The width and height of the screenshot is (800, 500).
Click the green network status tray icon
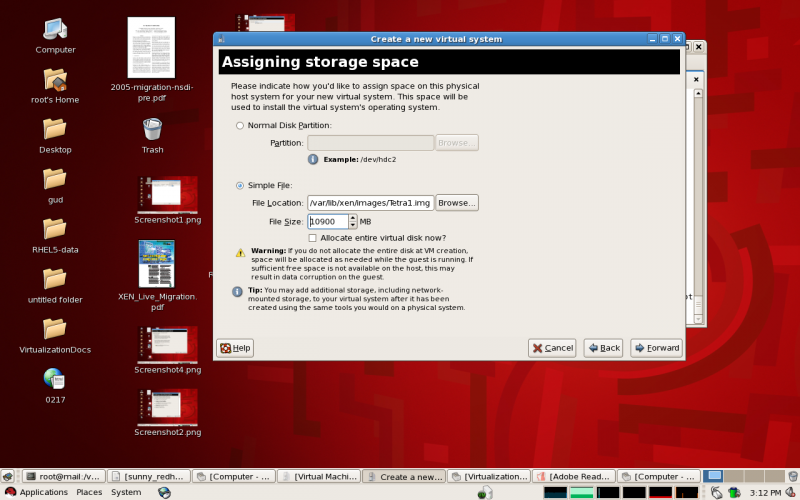734,492
